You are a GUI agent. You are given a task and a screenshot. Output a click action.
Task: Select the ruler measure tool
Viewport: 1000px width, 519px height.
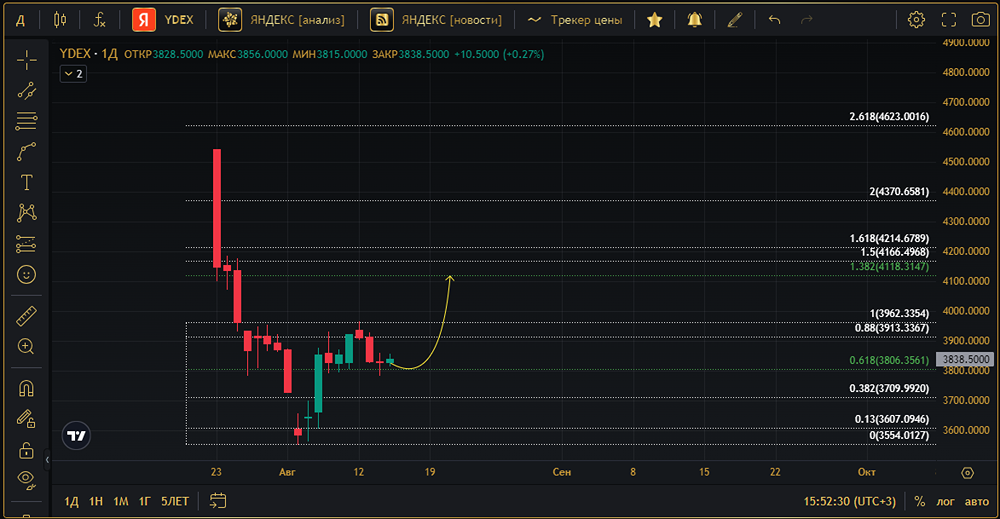click(x=26, y=316)
